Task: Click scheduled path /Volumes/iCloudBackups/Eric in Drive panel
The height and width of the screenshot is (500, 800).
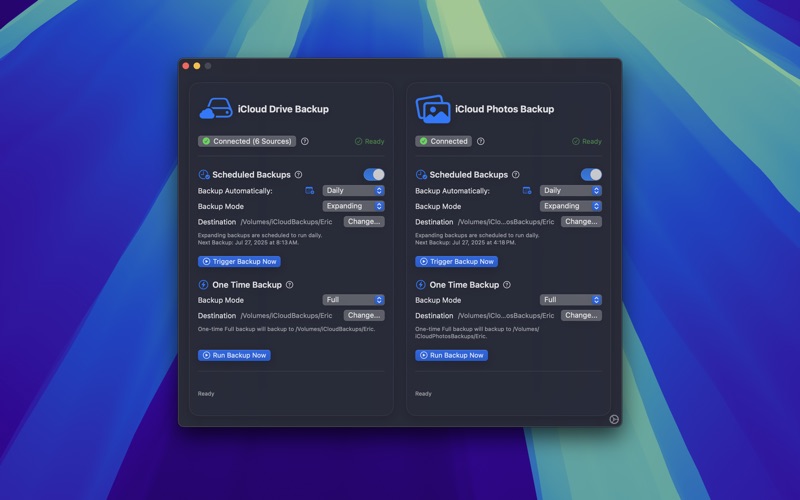Action: coord(286,222)
